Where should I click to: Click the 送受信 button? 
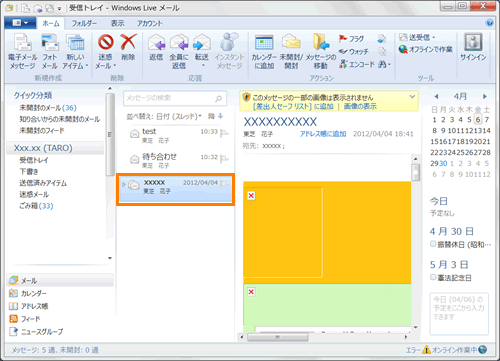417,37
